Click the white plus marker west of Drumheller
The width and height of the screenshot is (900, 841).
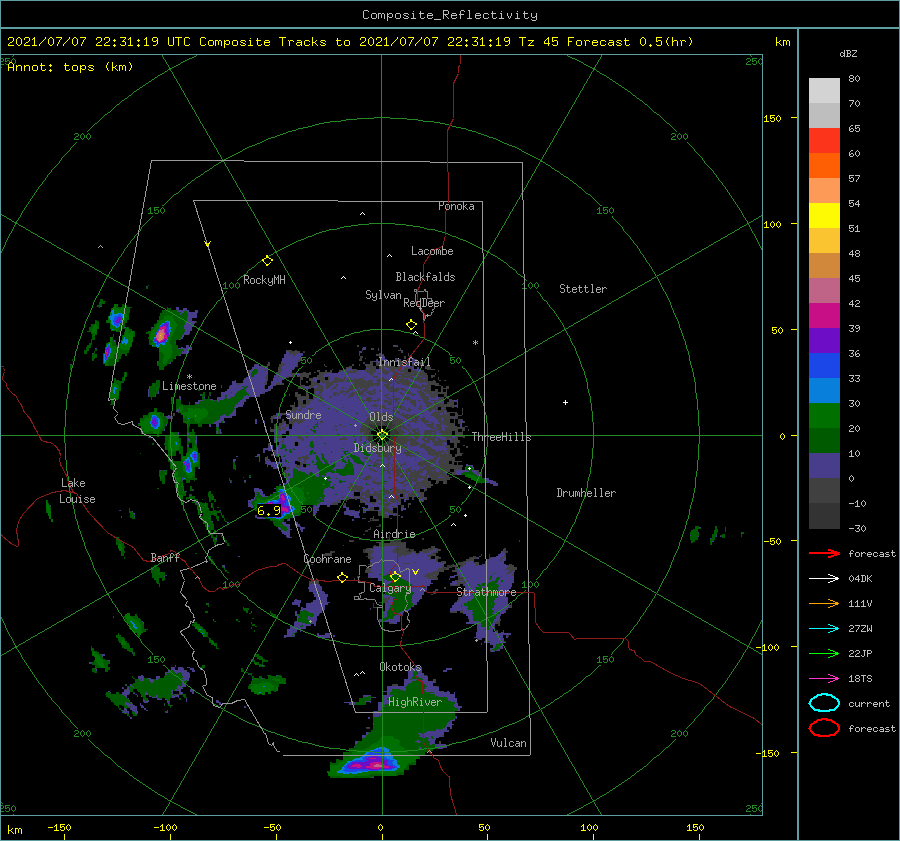[x=565, y=402]
